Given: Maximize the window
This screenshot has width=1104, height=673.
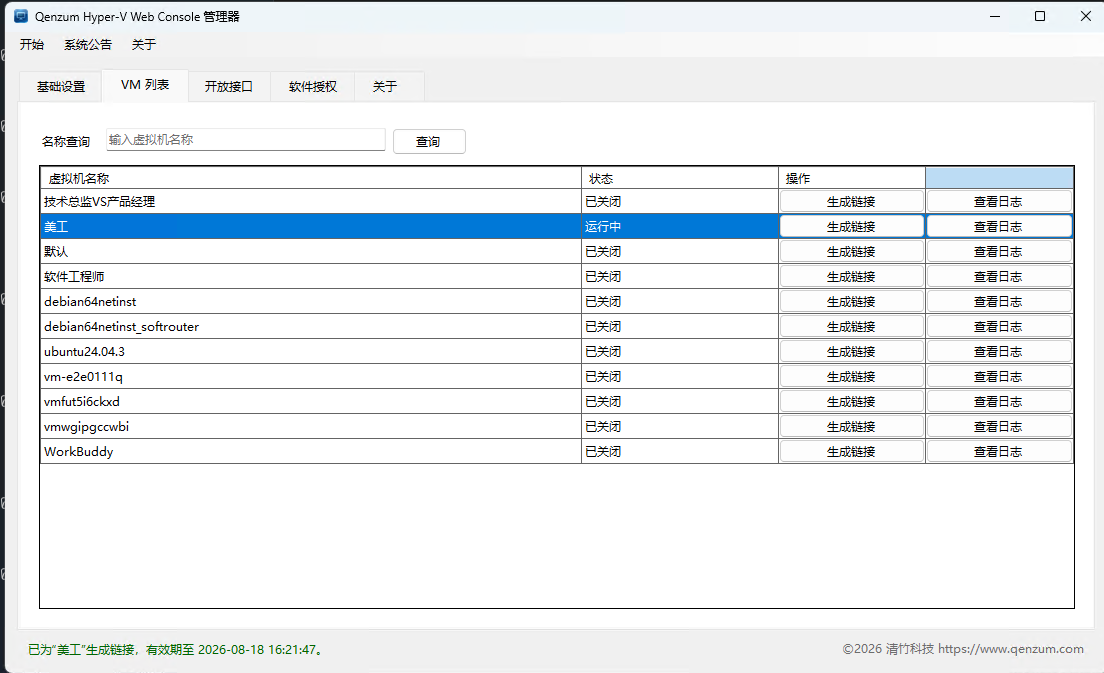Looking at the screenshot, I should (x=1040, y=16).
